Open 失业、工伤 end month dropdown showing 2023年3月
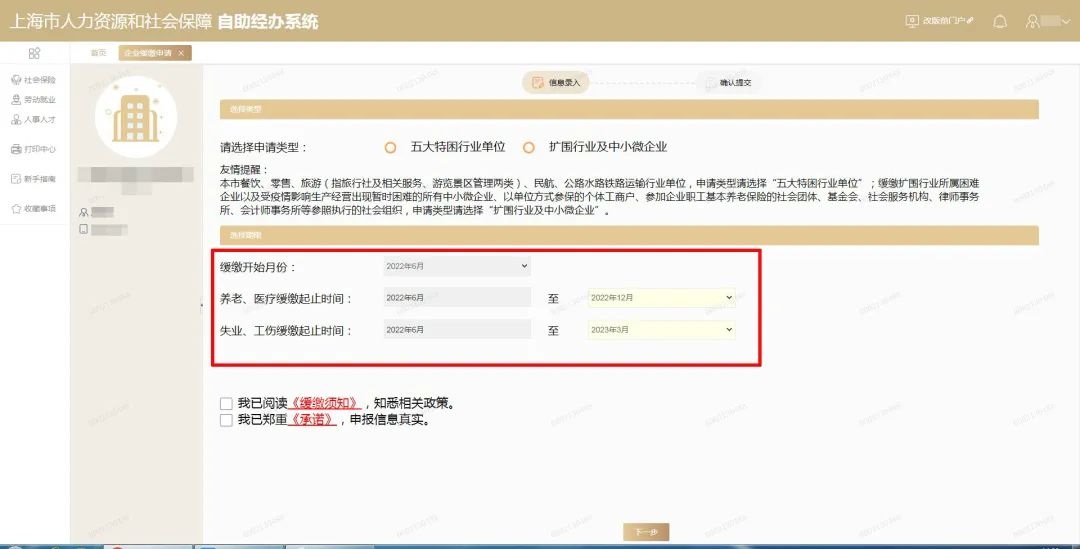Image resolution: width=1080 pixels, height=549 pixels. [x=661, y=330]
